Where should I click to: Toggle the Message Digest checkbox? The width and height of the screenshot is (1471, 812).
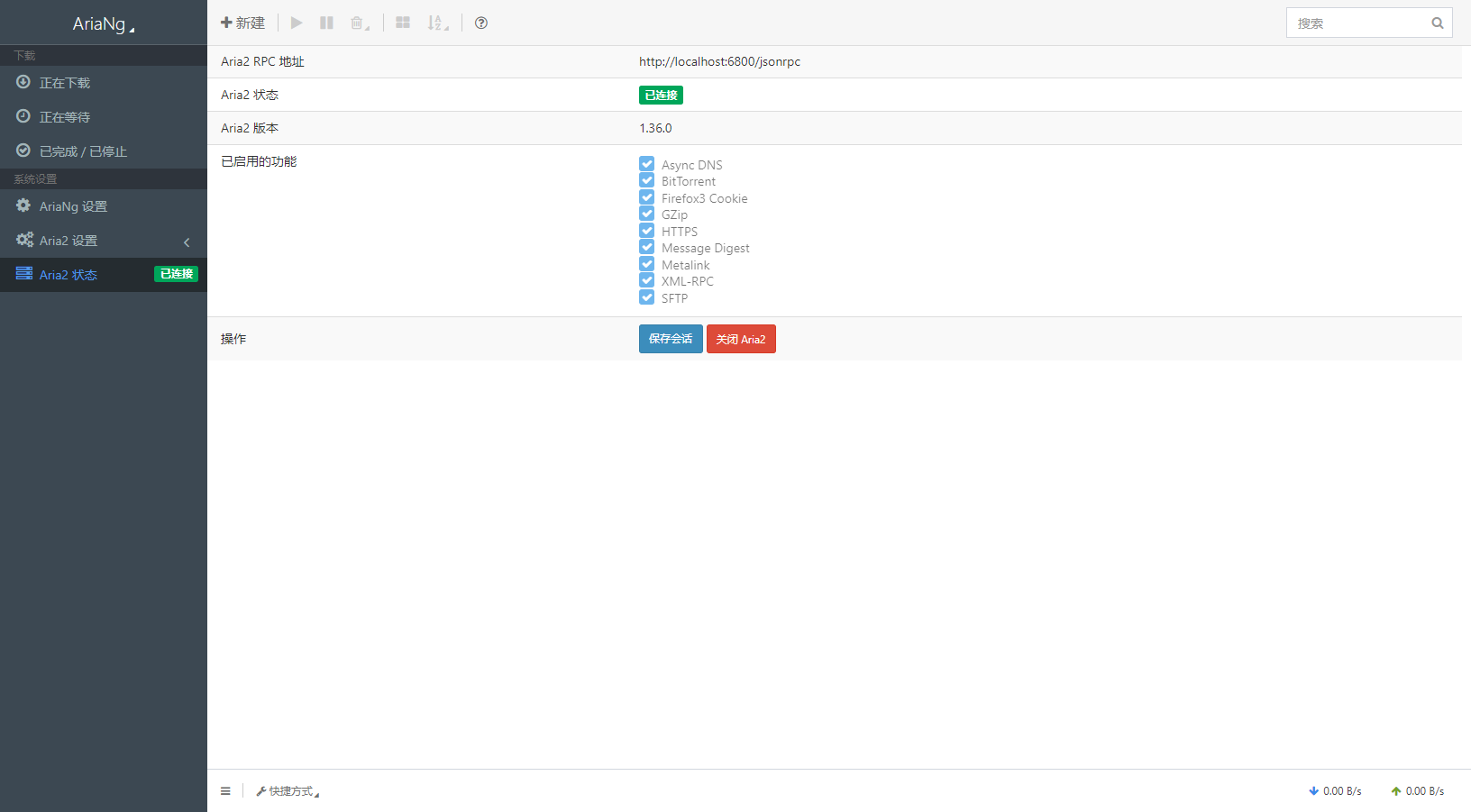coord(647,247)
